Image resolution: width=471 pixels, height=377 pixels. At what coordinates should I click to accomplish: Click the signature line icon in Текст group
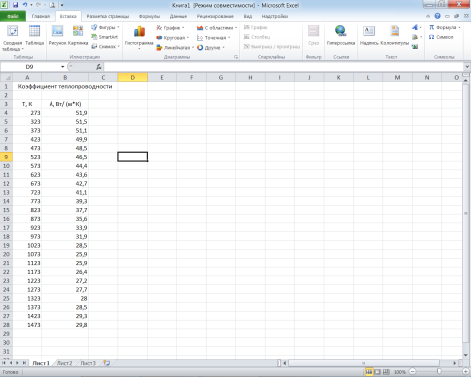416,37
